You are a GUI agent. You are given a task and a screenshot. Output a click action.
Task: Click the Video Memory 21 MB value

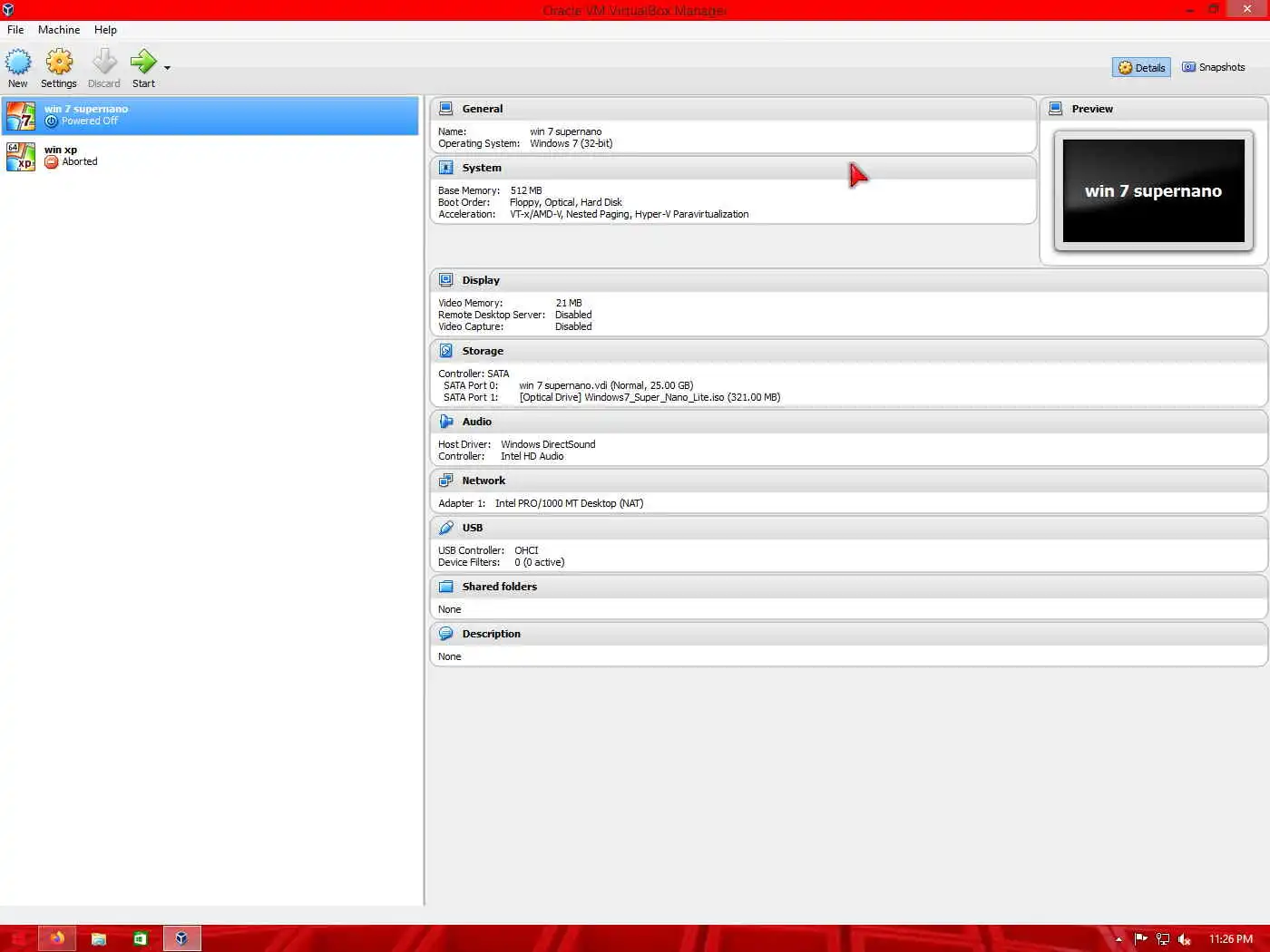click(569, 303)
